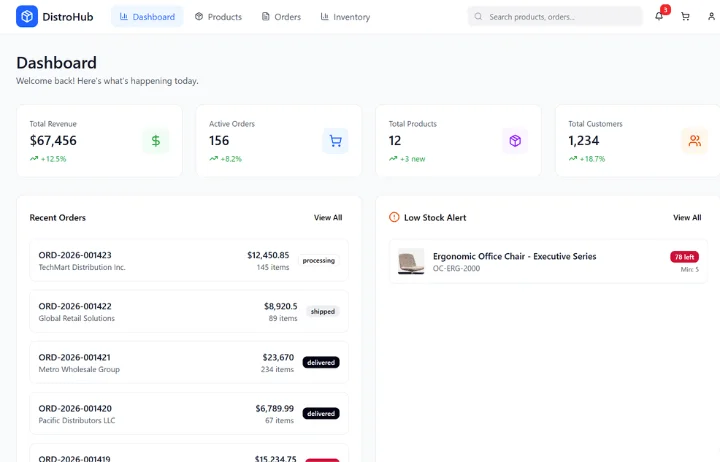
Task: Click the 1,234 Total Customers value
Action: 584,141
